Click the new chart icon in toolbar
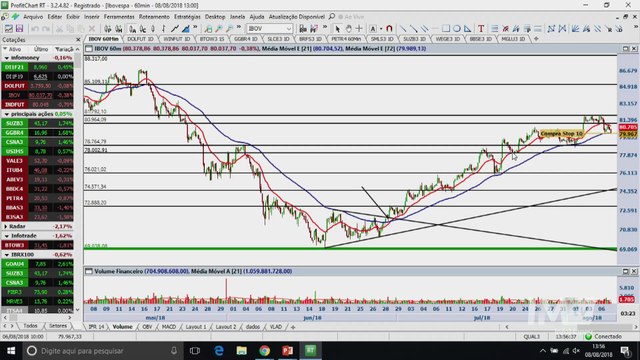640x360 pixels. (8, 29)
